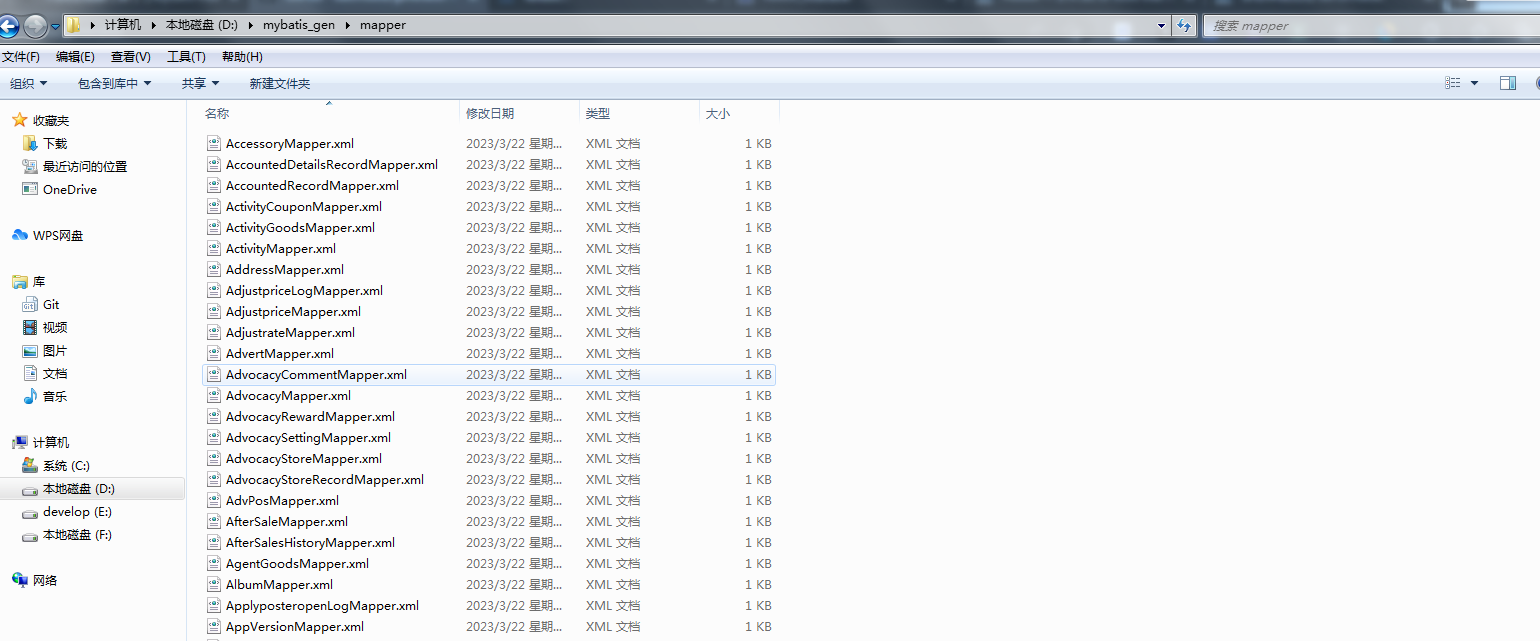Open the help question mark icon
Image resolution: width=1540 pixels, height=641 pixels.
click(1535, 84)
